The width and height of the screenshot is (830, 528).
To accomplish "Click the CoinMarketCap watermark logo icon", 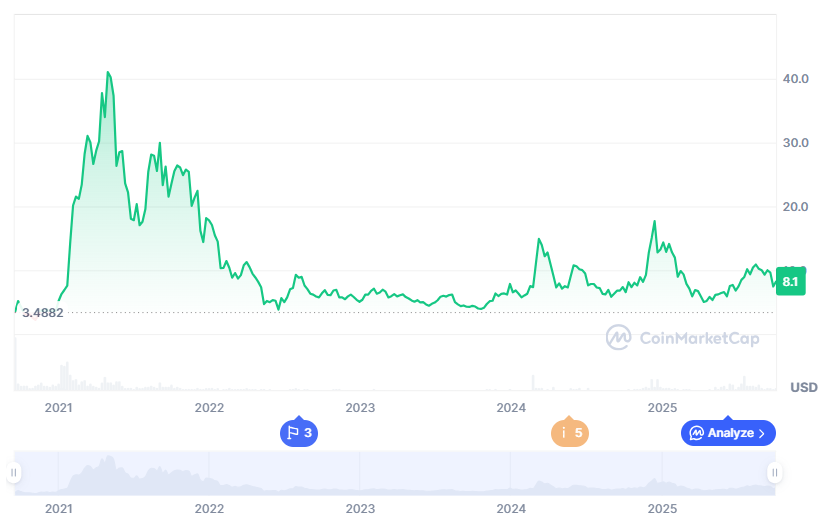I will coord(618,338).
